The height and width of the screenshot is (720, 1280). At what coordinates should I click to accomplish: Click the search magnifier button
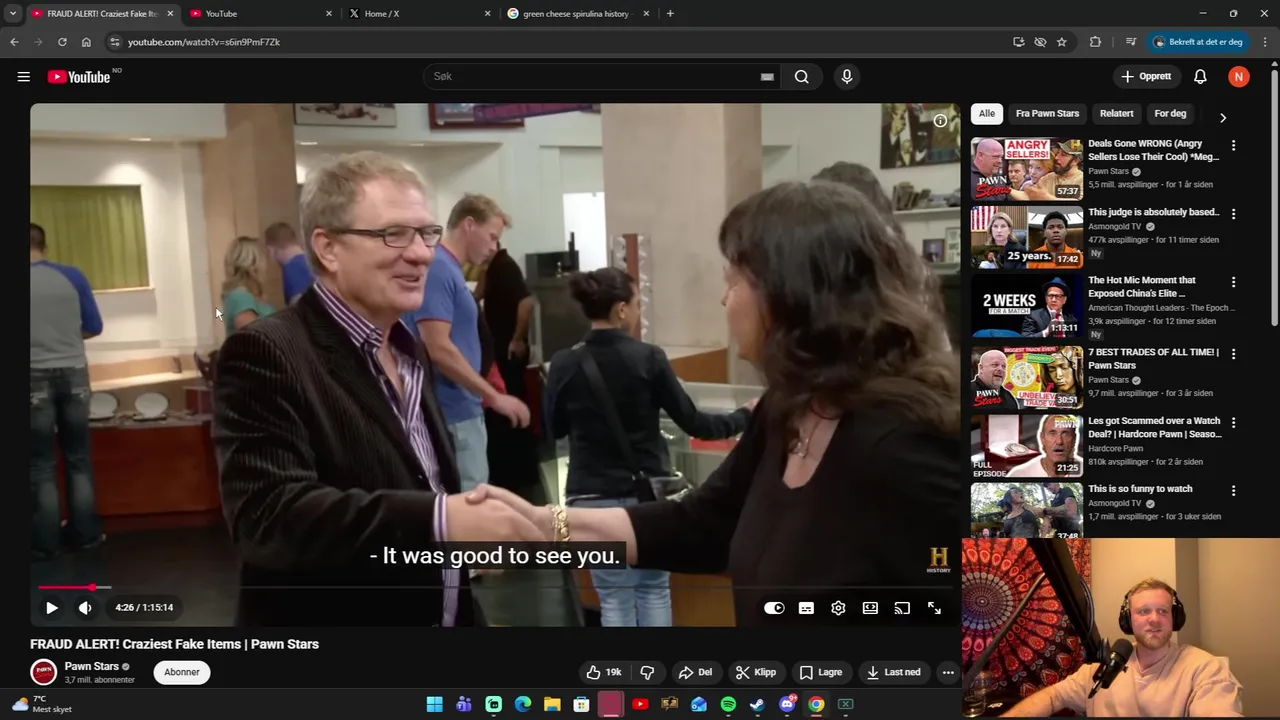802,77
